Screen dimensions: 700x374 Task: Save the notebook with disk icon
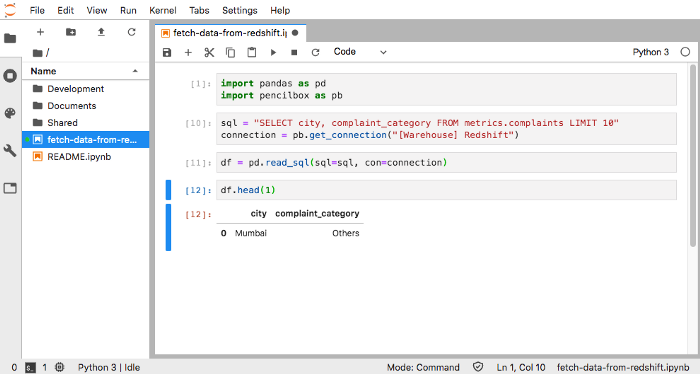tap(167, 52)
